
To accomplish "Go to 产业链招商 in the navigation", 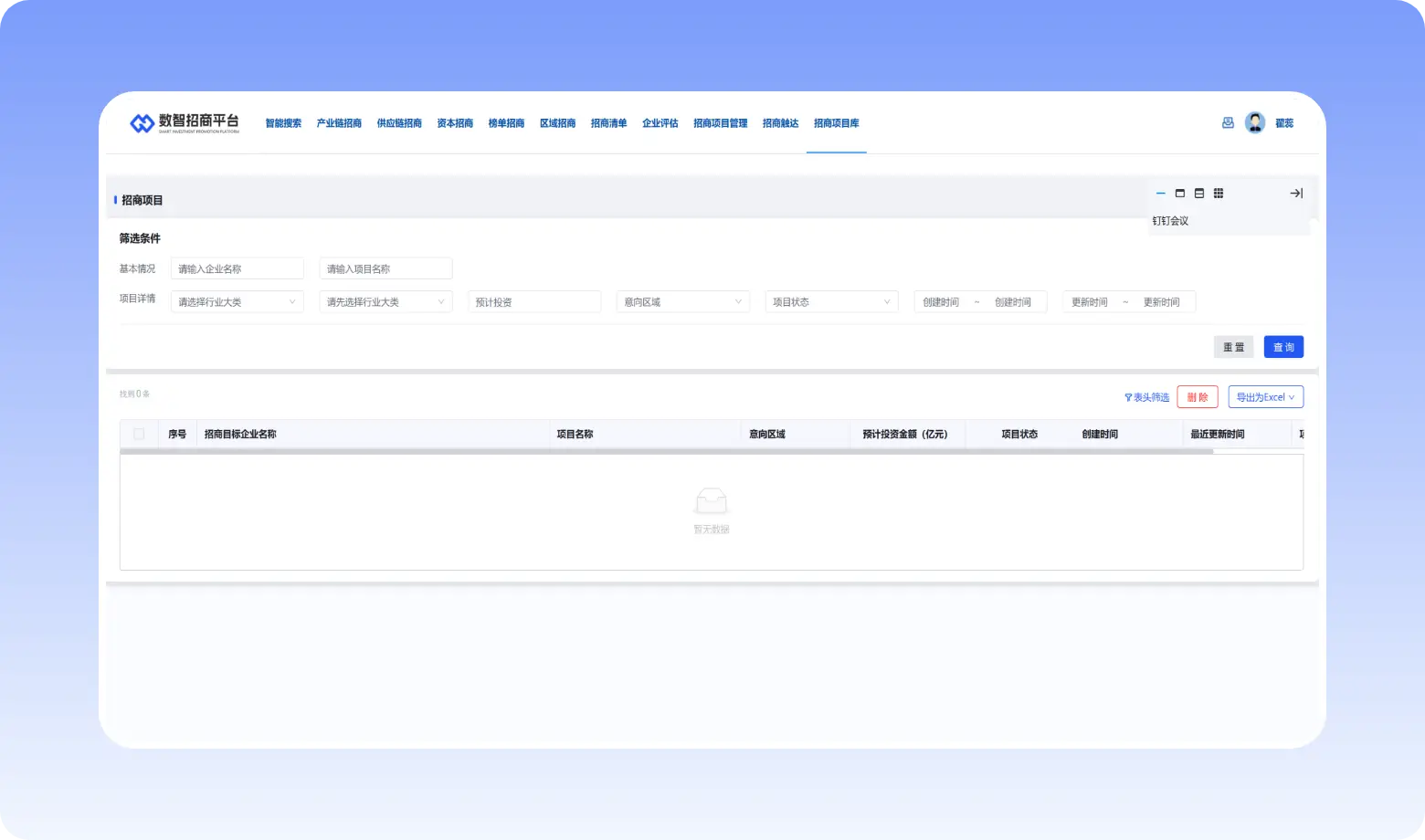I will point(339,123).
